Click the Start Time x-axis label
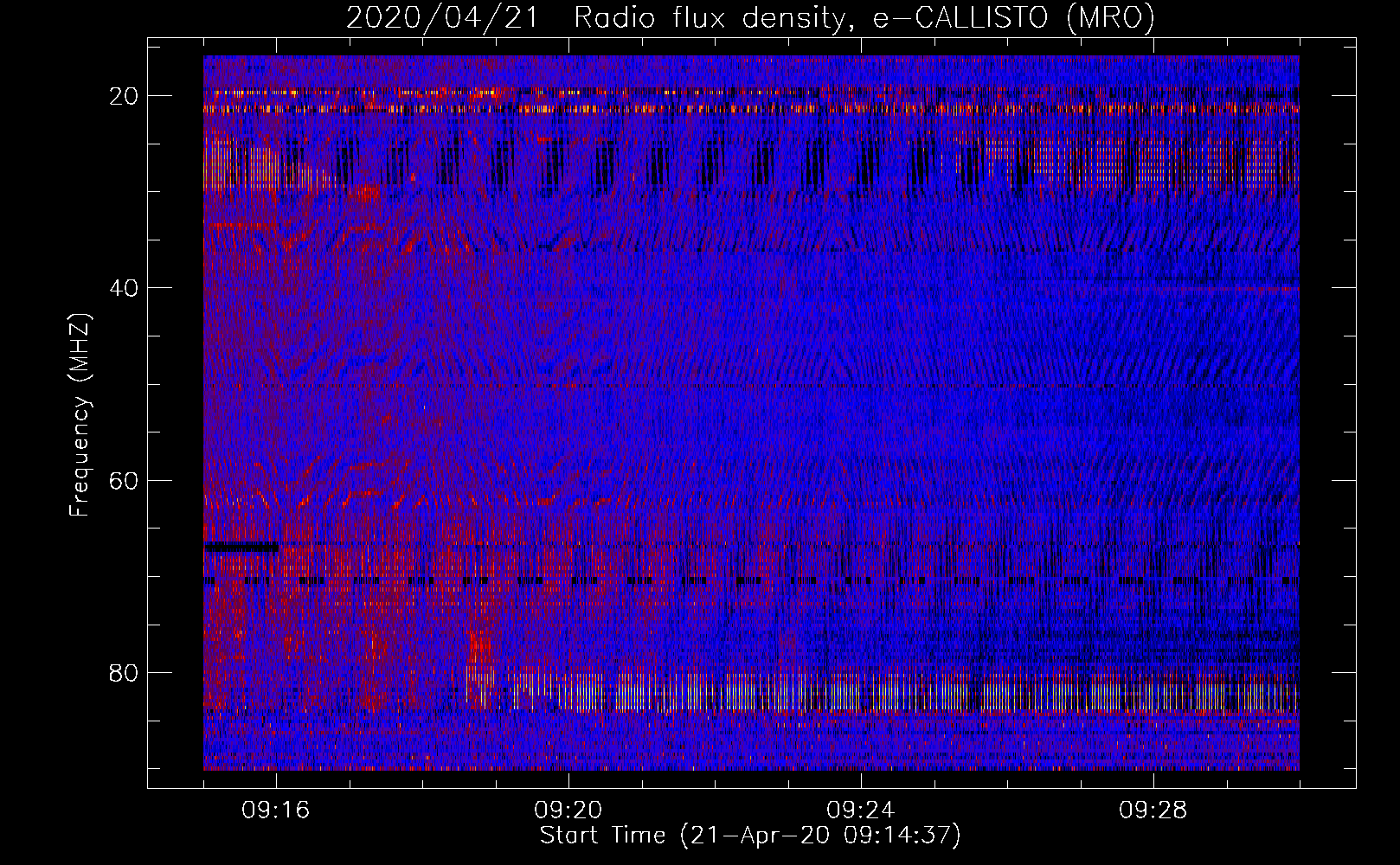This screenshot has height=865, width=1400. (750, 836)
